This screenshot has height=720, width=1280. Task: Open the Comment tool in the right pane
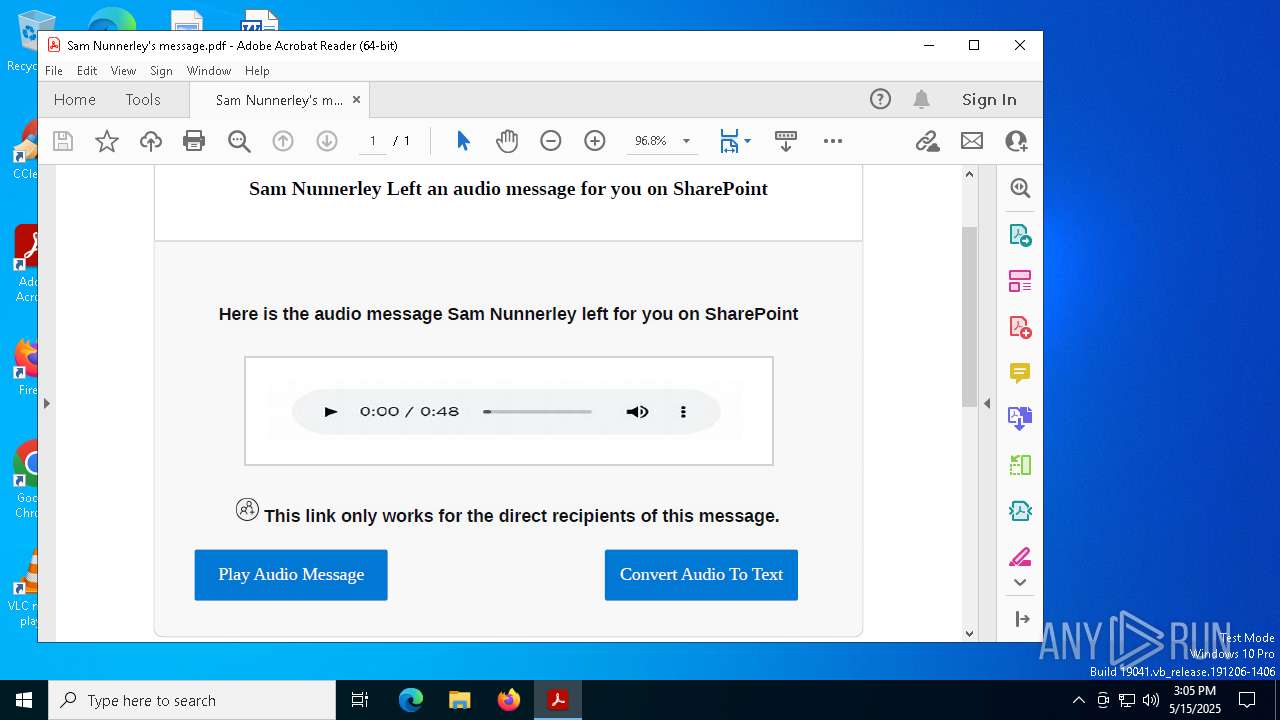click(1020, 373)
